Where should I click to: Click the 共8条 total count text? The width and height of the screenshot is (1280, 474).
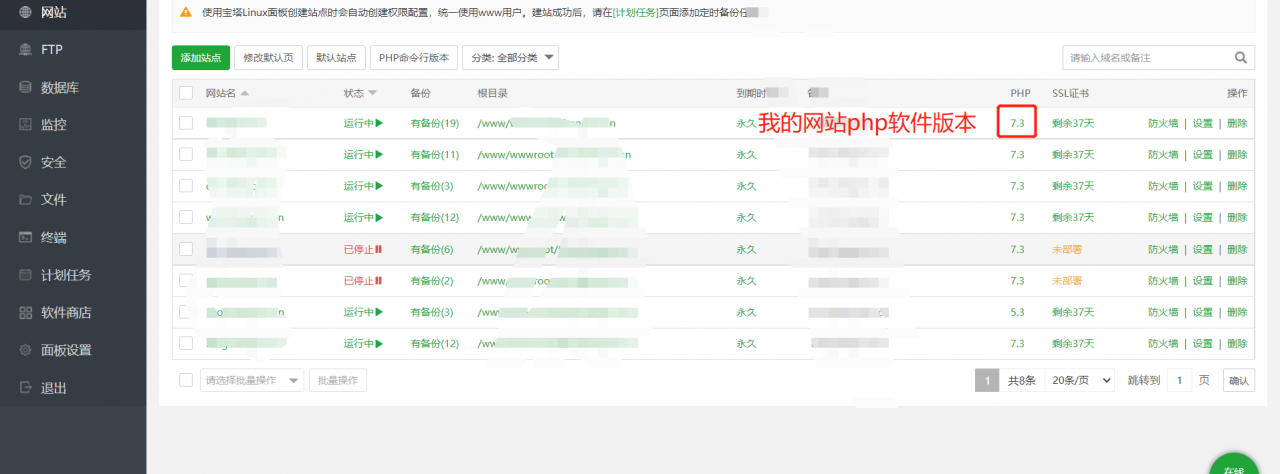[1022, 380]
